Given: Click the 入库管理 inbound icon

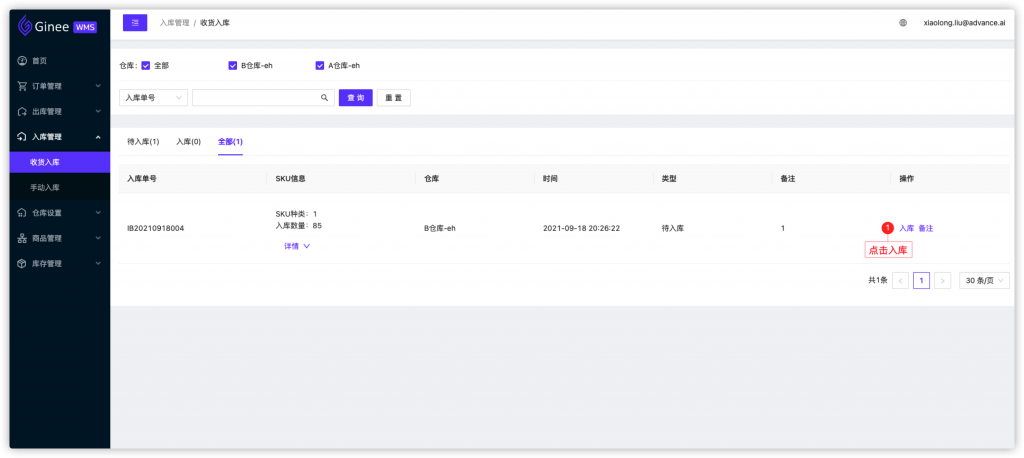Looking at the screenshot, I should pos(22,137).
